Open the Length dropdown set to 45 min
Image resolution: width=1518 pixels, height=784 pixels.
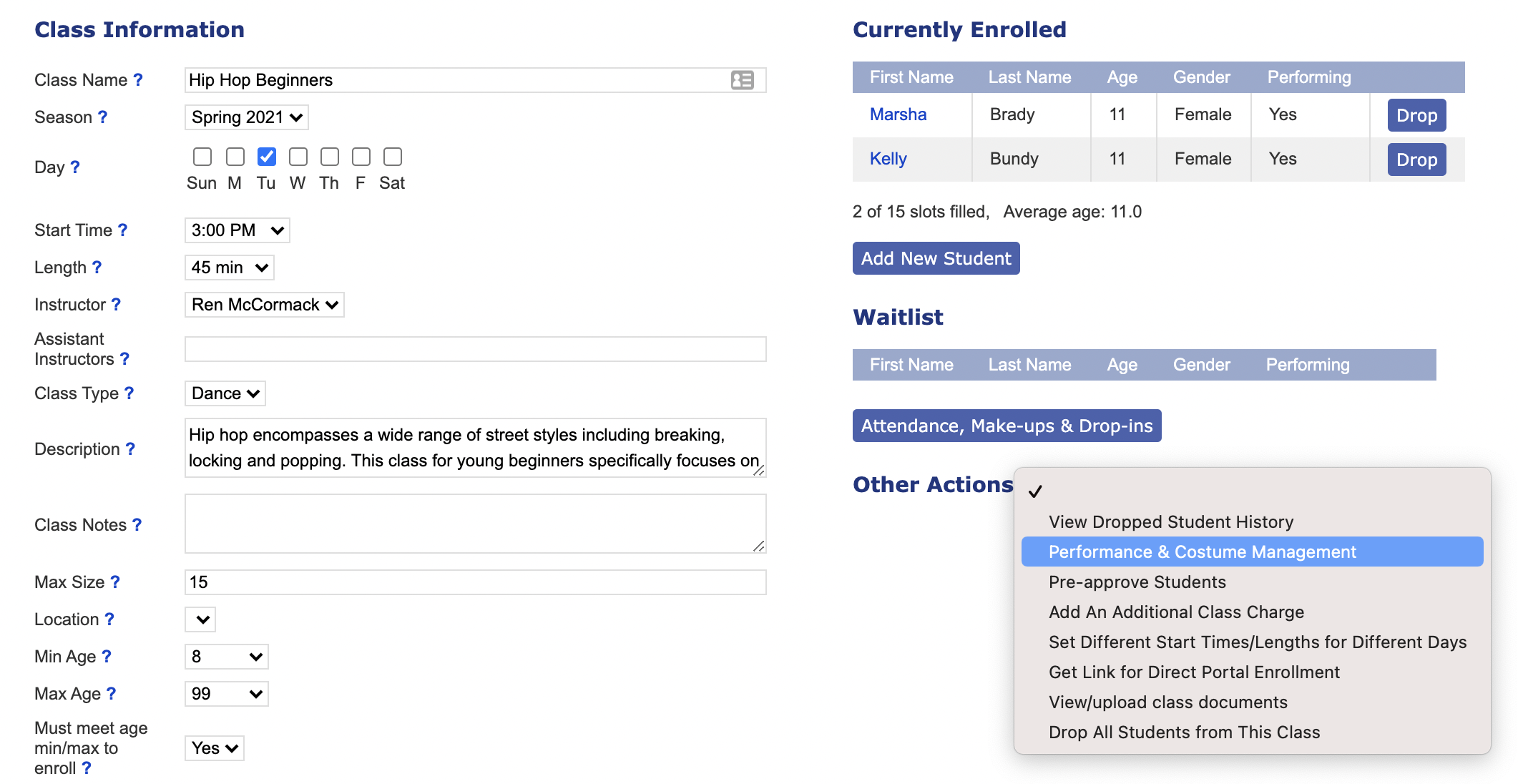point(229,268)
